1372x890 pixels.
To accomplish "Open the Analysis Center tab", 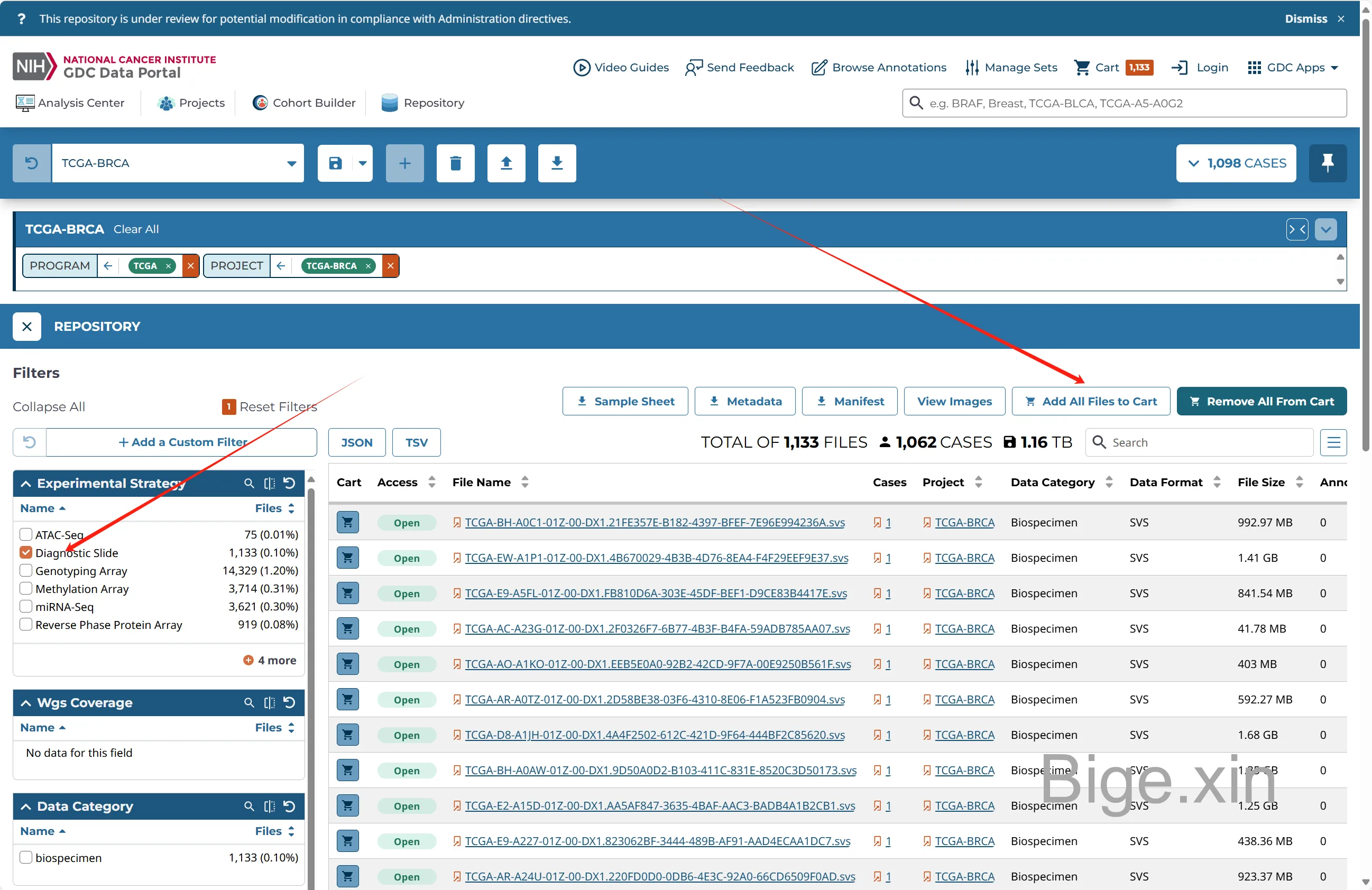I will [x=70, y=103].
